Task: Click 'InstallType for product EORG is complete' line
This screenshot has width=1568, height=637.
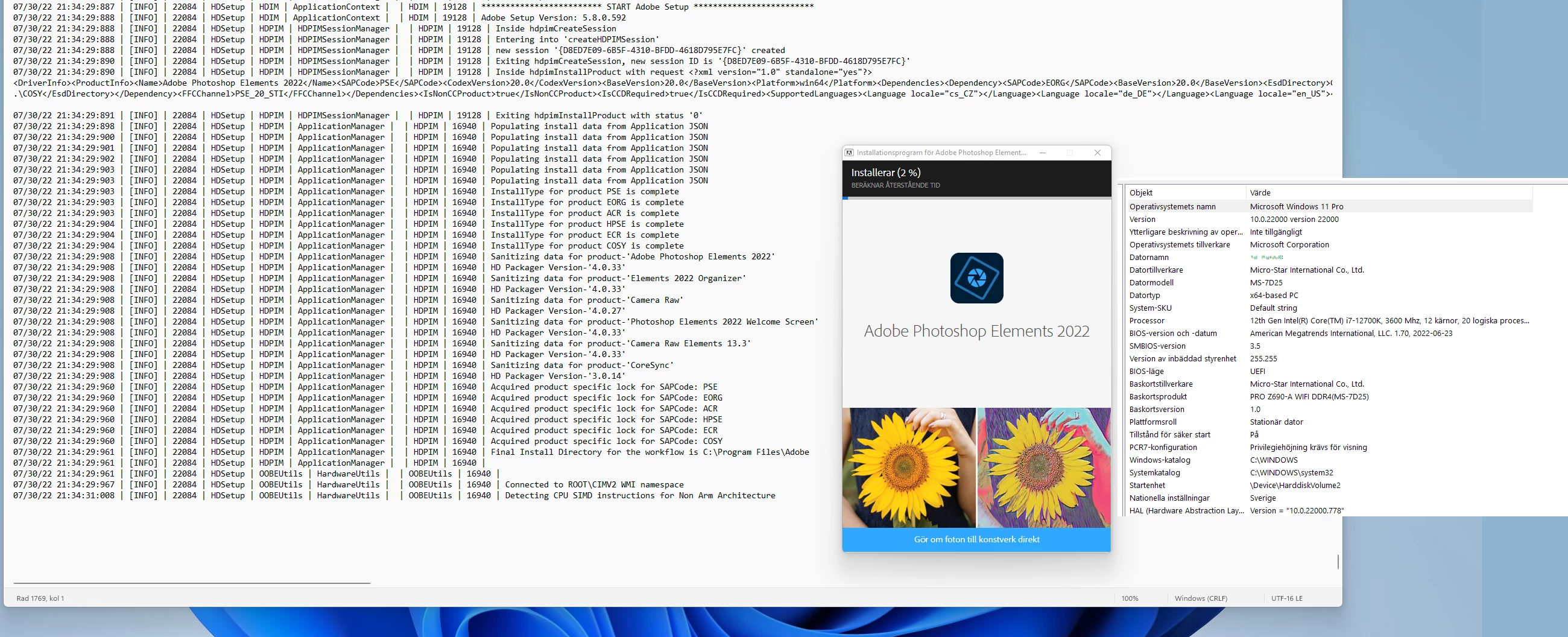Action: 348,203
